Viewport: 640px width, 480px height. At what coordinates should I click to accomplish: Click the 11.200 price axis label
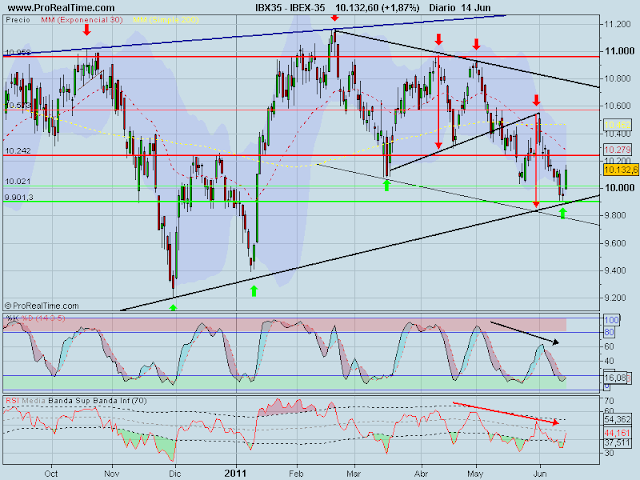(618, 24)
